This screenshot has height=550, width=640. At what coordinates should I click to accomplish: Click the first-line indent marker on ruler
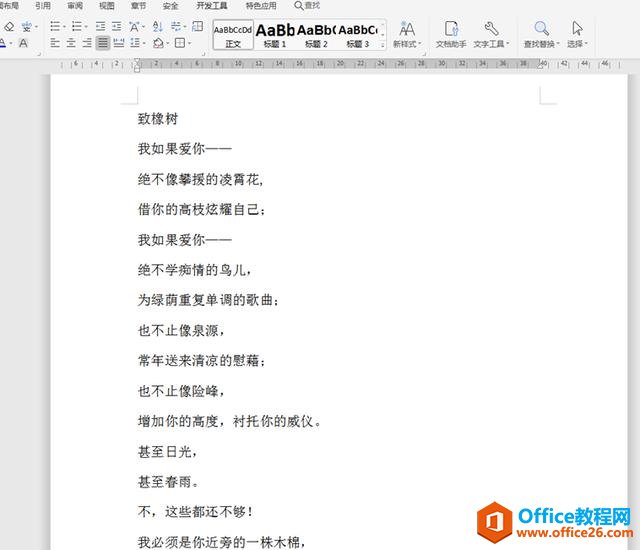click(137, 61)
